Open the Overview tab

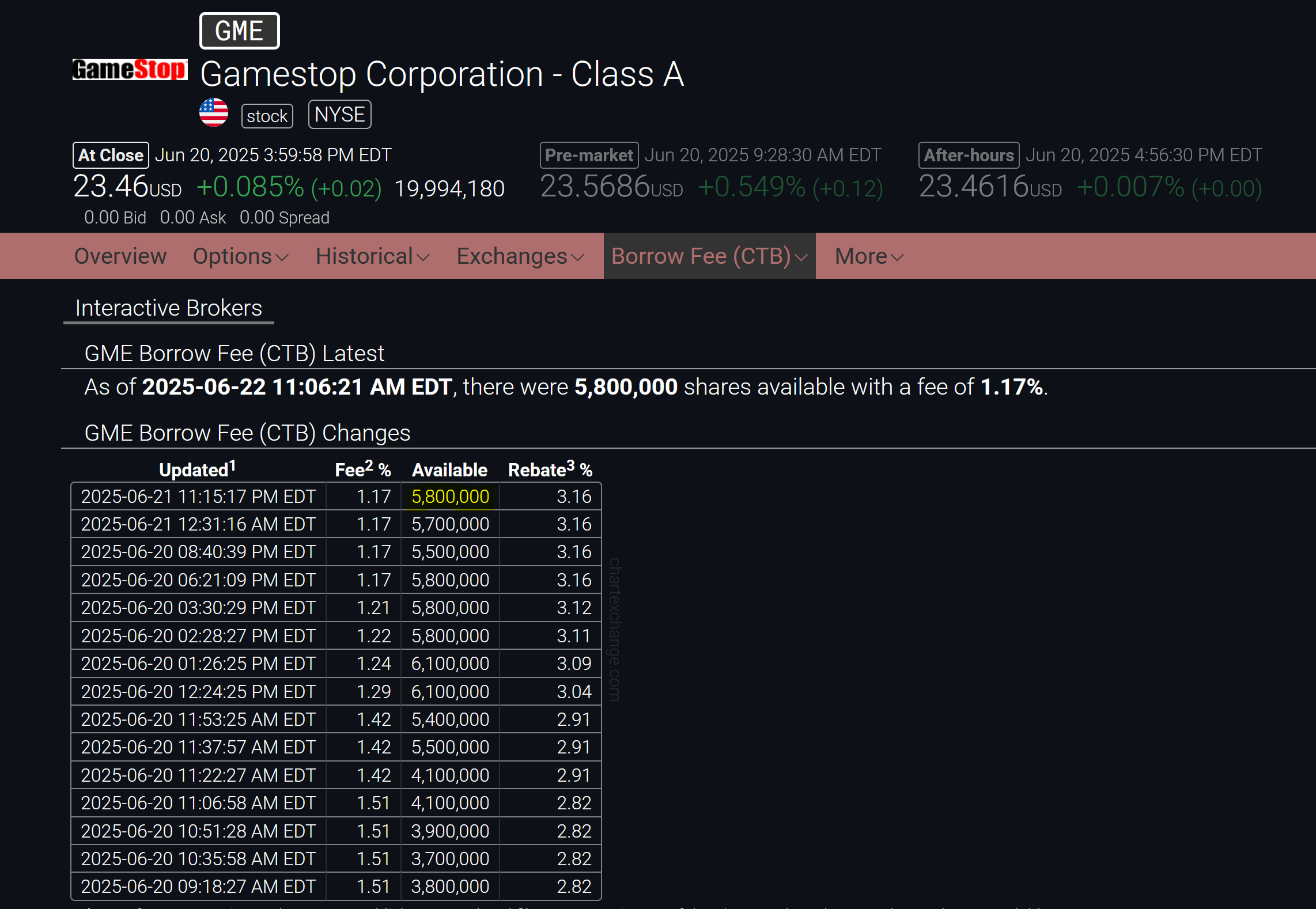pos(120,256)
